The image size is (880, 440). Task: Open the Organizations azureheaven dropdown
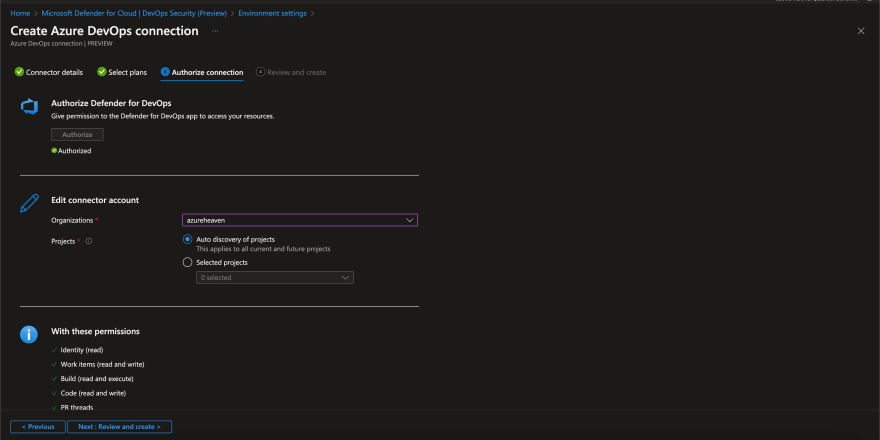(x=300, y=221)
